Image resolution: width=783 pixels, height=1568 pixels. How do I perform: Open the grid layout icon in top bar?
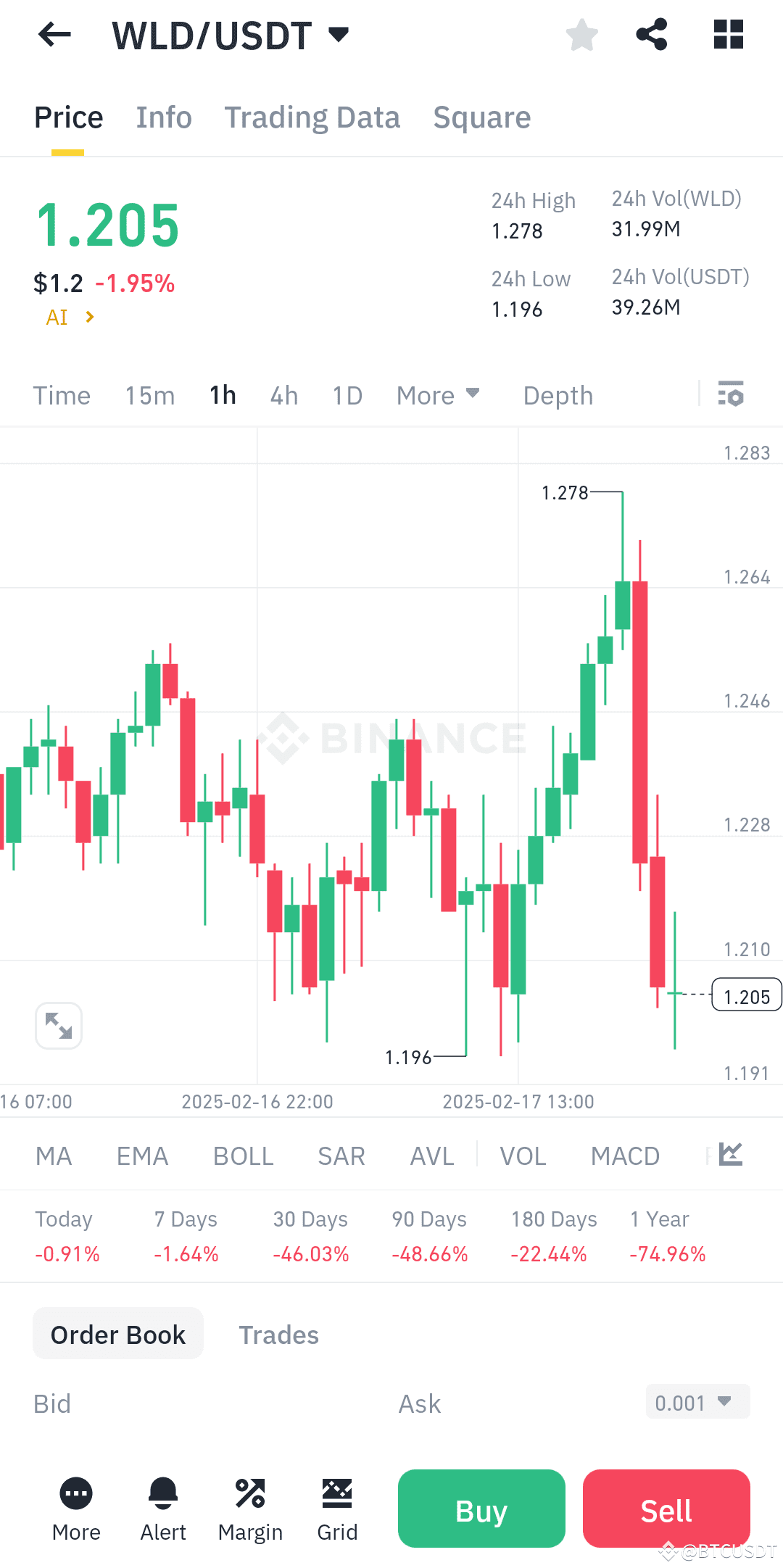(x=727, y=34)
